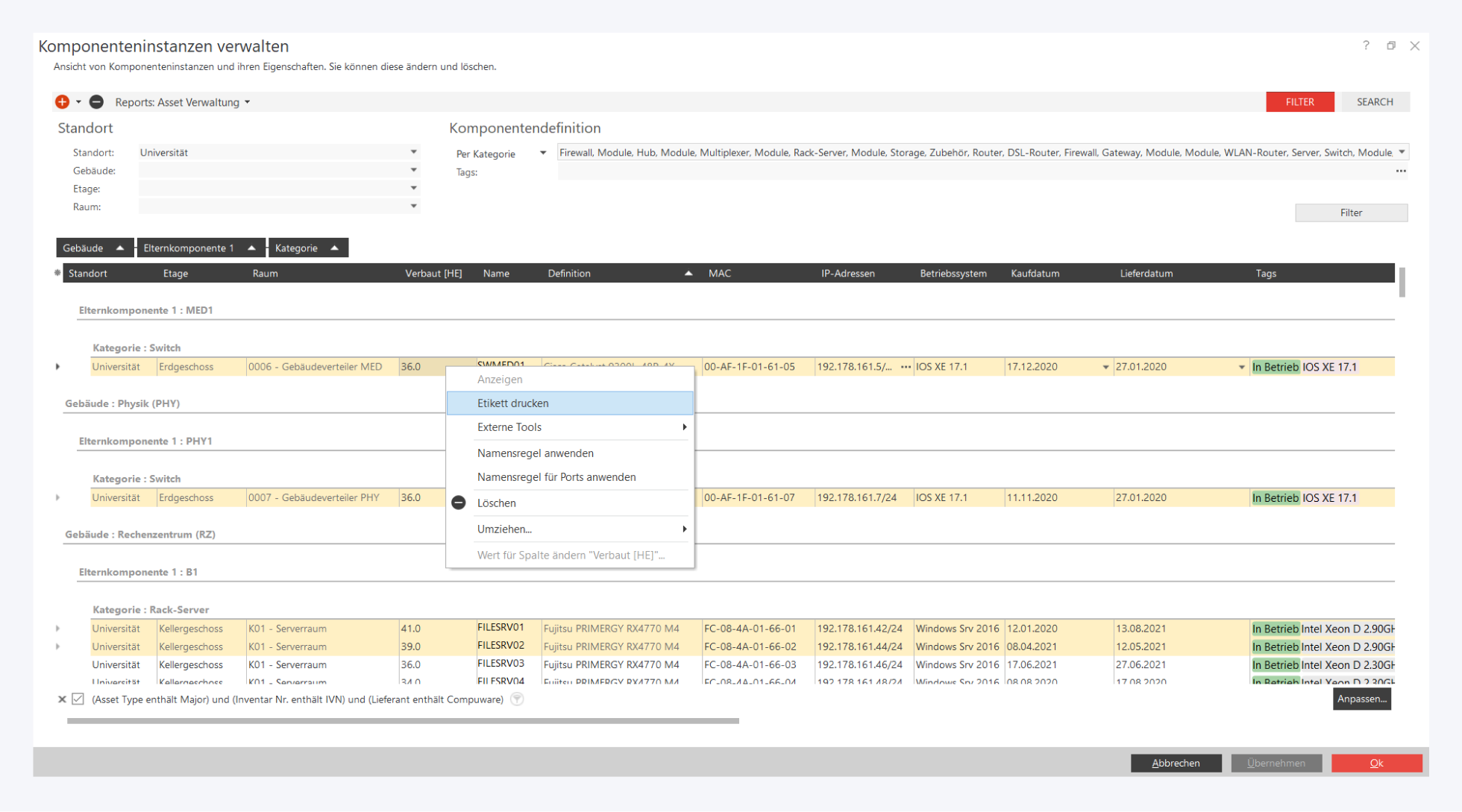The height and width of the screenshot is (812, 1462).
Task: Remove the active filter with the X icon
Action: 62,699
